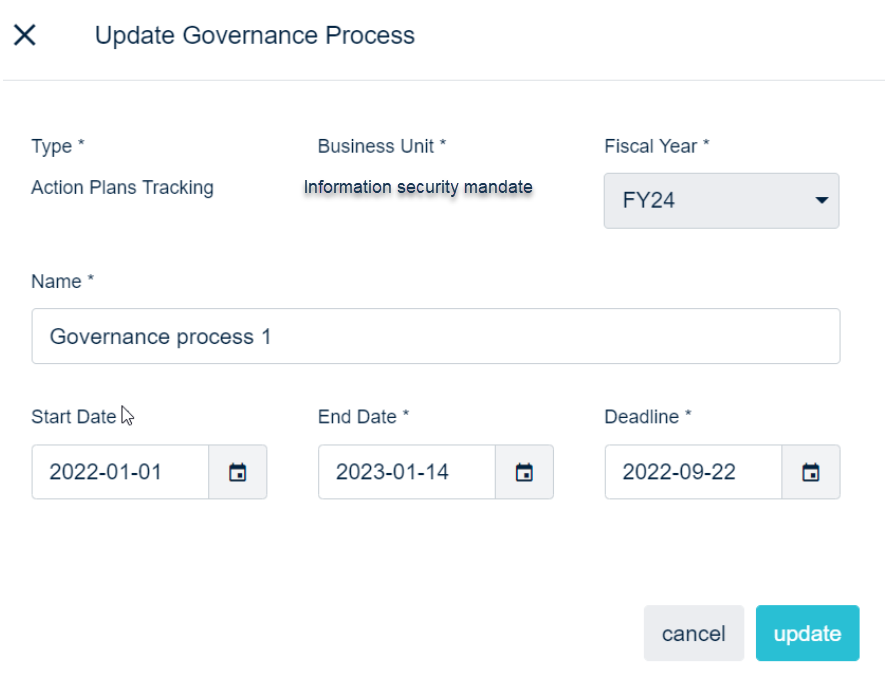Click the Name field with Governance process 1
Viewport: 888px width, 689px height.
pos(435,336)
